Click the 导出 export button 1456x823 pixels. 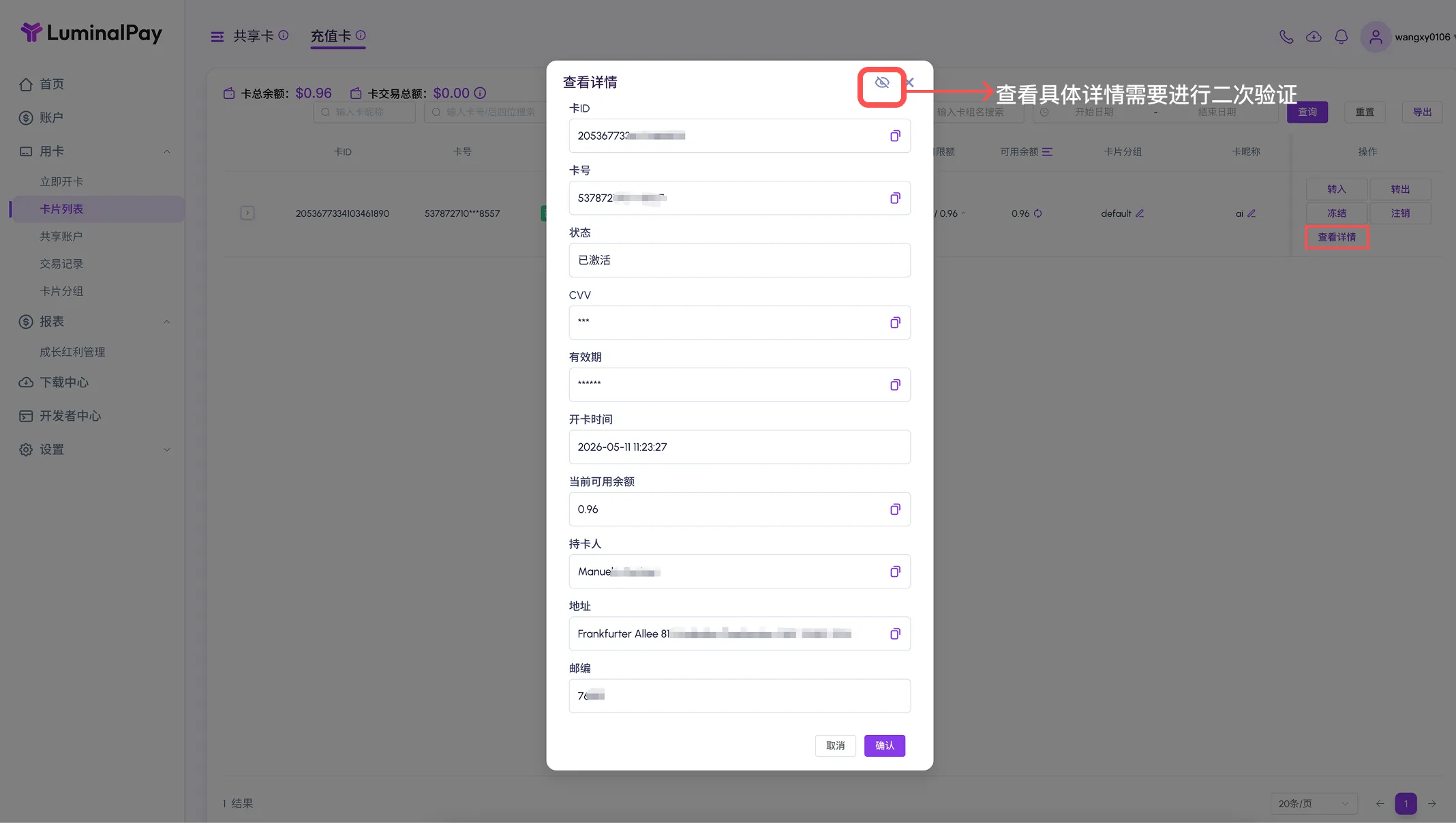tap(1422, 112)
